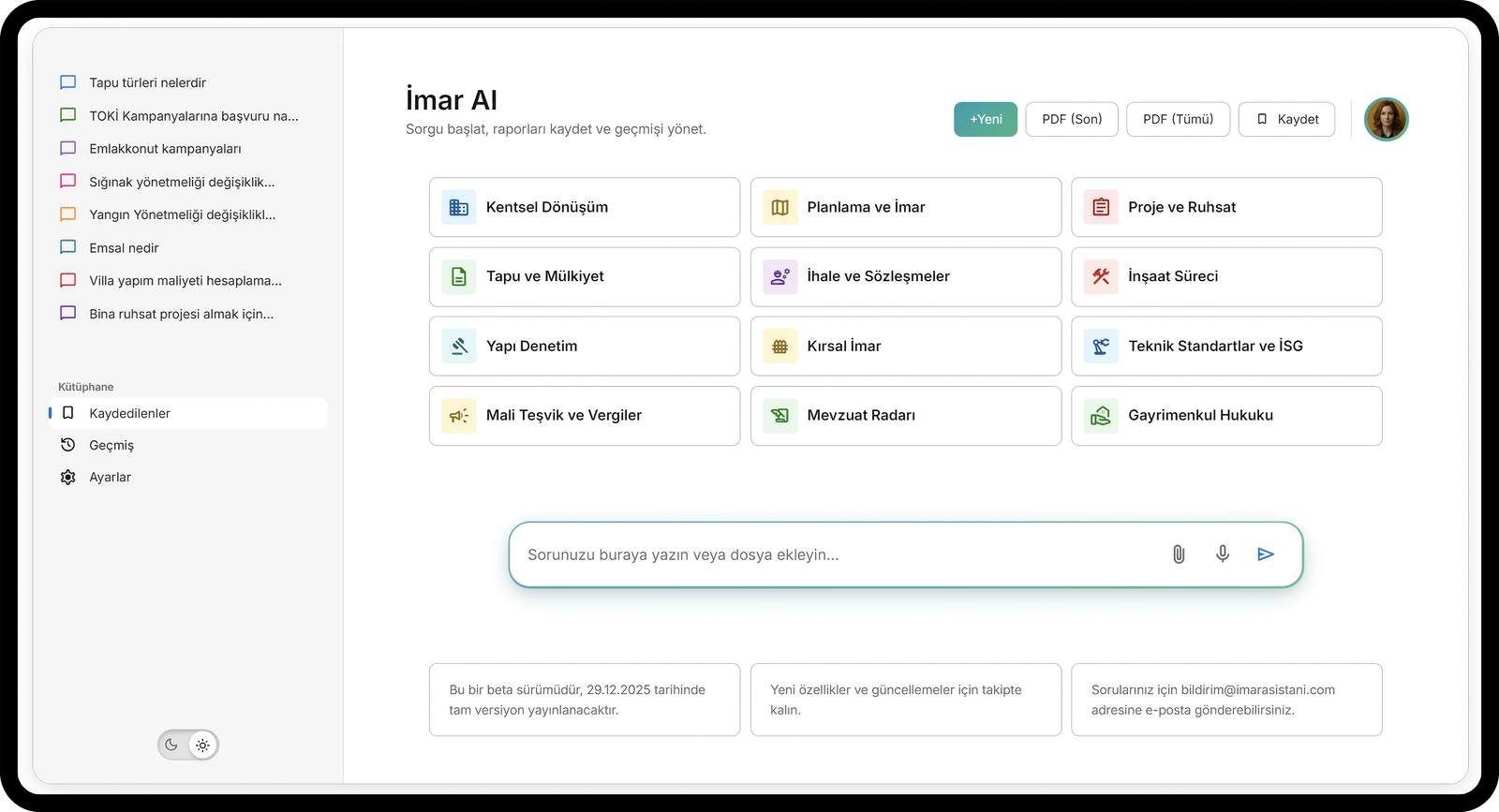
Task: Focus the question input field
Action: pos(834,554)
